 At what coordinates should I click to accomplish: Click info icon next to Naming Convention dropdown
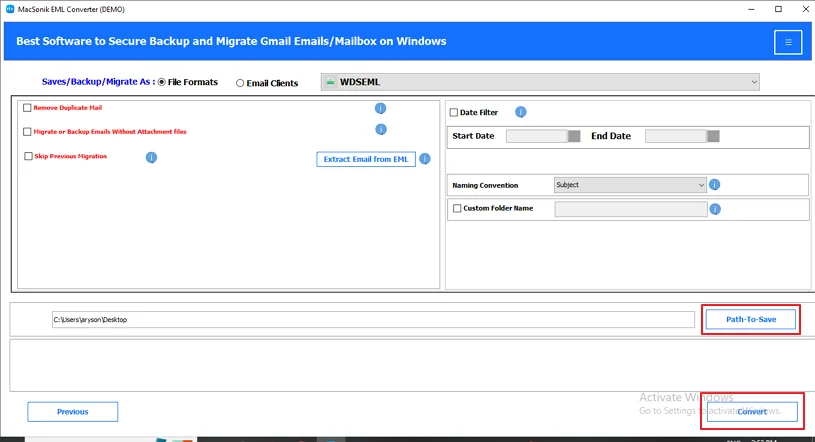click(715, 185)
